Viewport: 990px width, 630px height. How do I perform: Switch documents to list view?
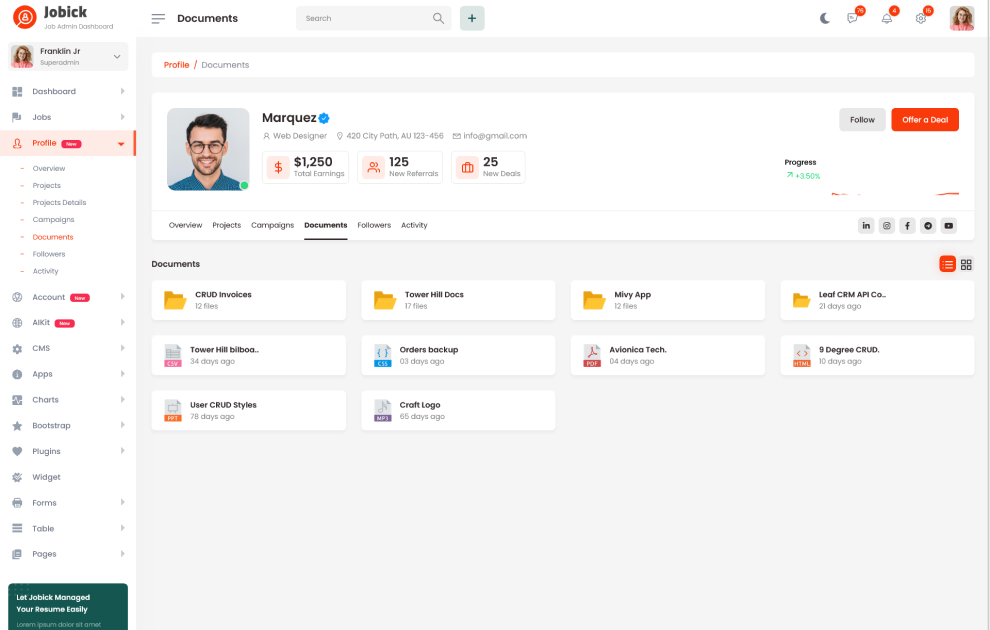click(947, 264)
